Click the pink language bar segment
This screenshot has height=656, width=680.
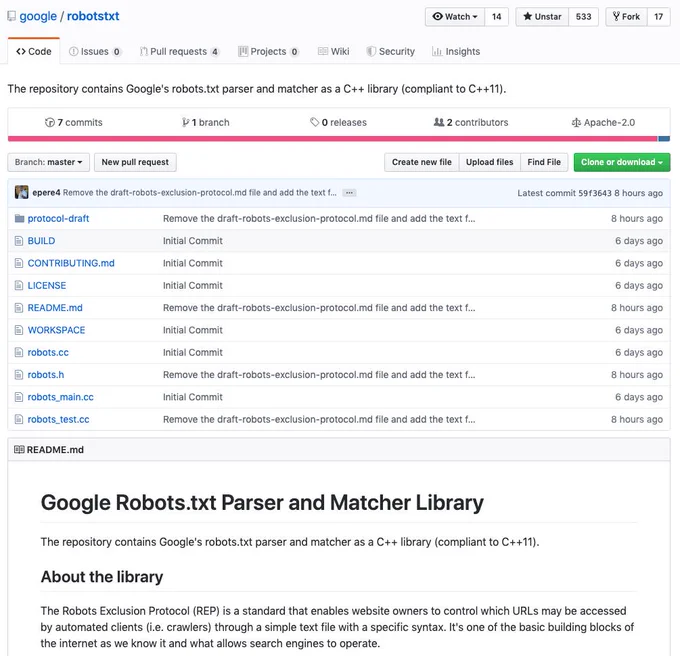tap(333, 139)
